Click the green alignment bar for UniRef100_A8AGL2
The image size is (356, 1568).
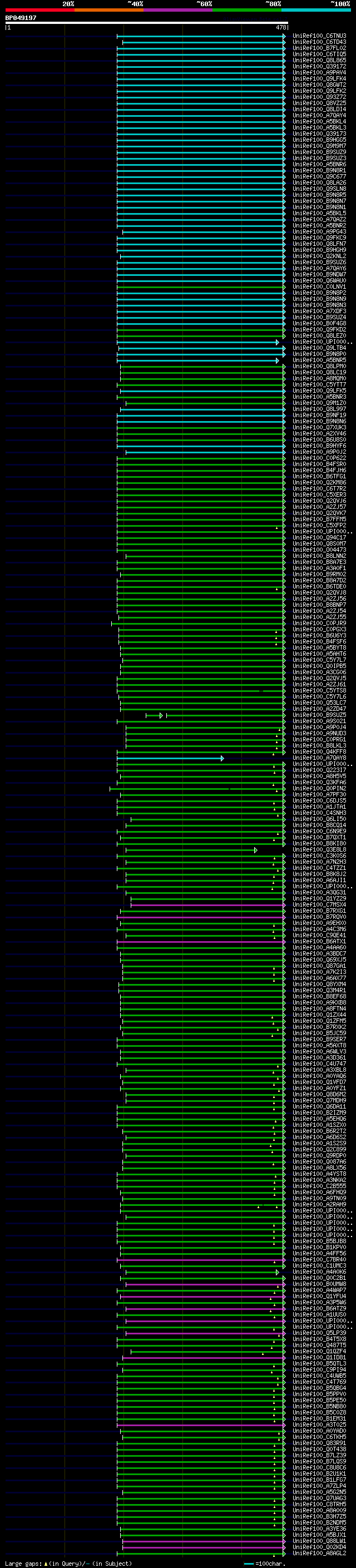201,1554
